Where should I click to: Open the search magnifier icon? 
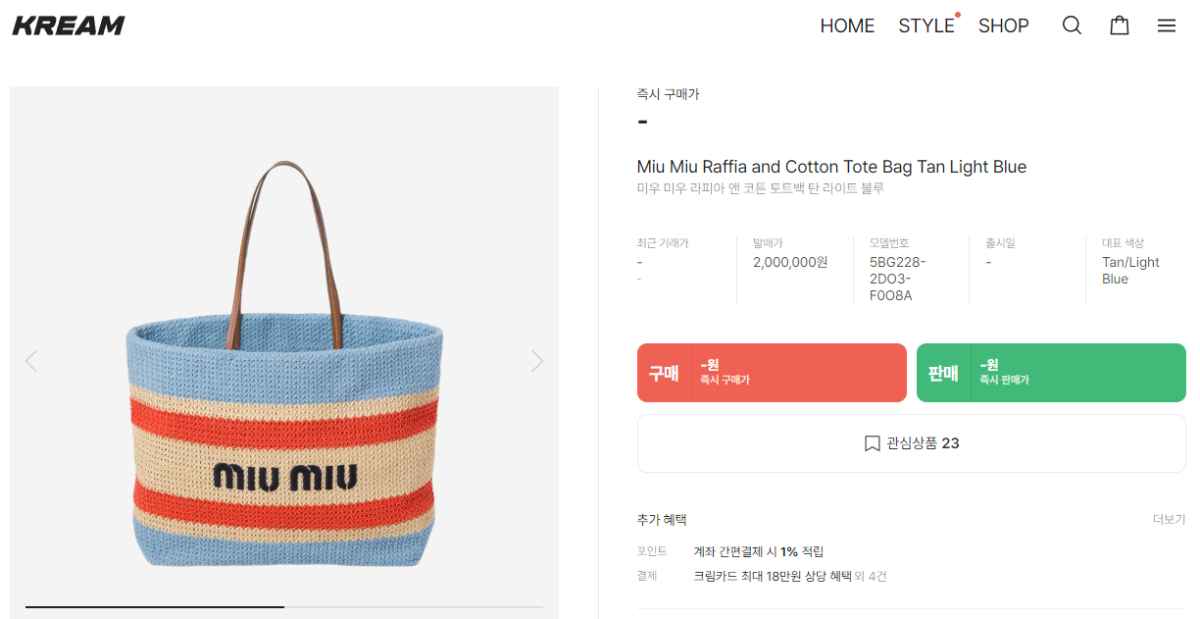1071,26
